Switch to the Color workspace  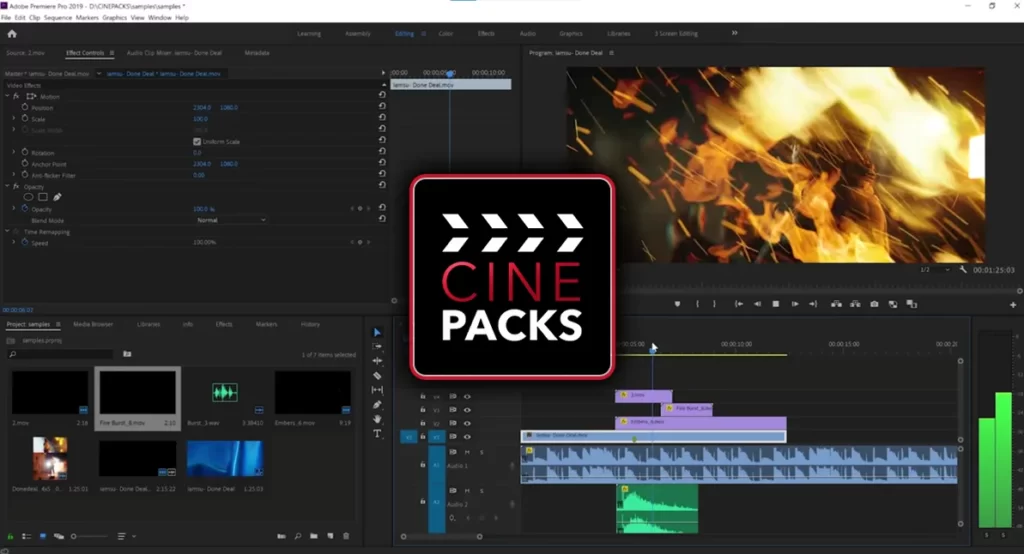[445, 33]
